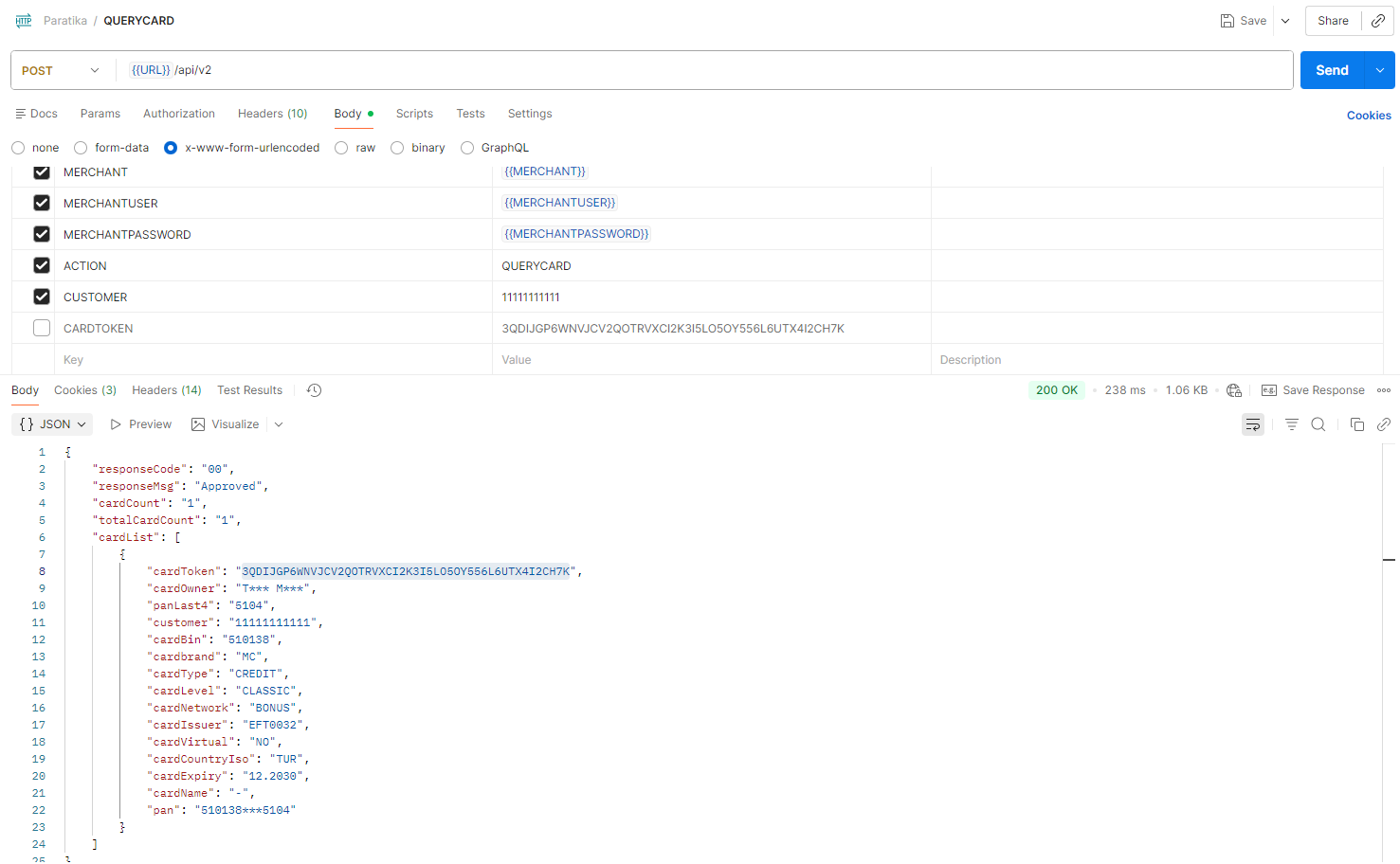Copy the response body to clipboard
This screenshot has height=864, width=1400.
(1356, 424)
